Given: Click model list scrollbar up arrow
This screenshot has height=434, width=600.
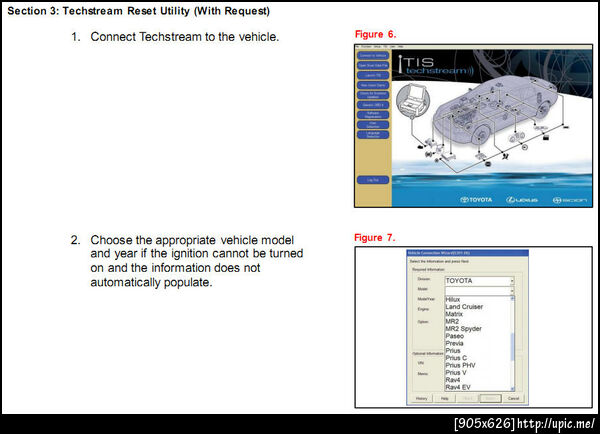Looking at the screenshot, I should click(512, 298).
